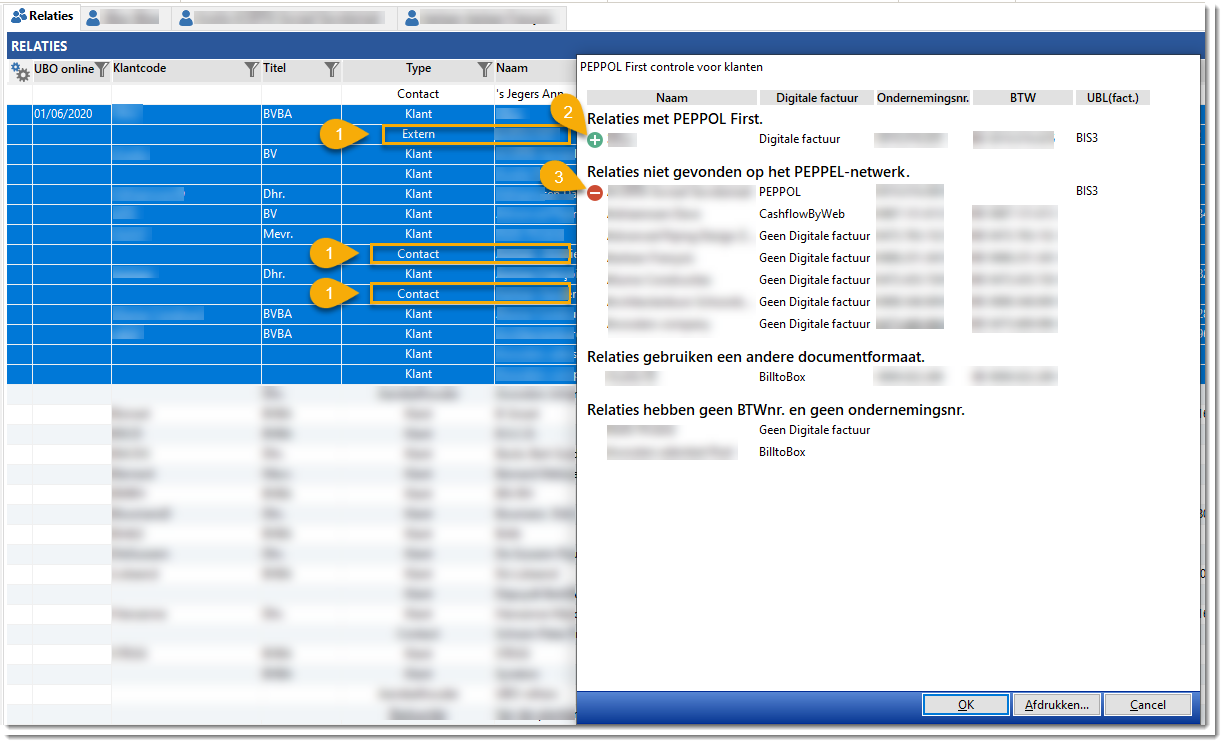Open the Klantcode column filter
The image size is (1225, 745).
click(252, 70)
